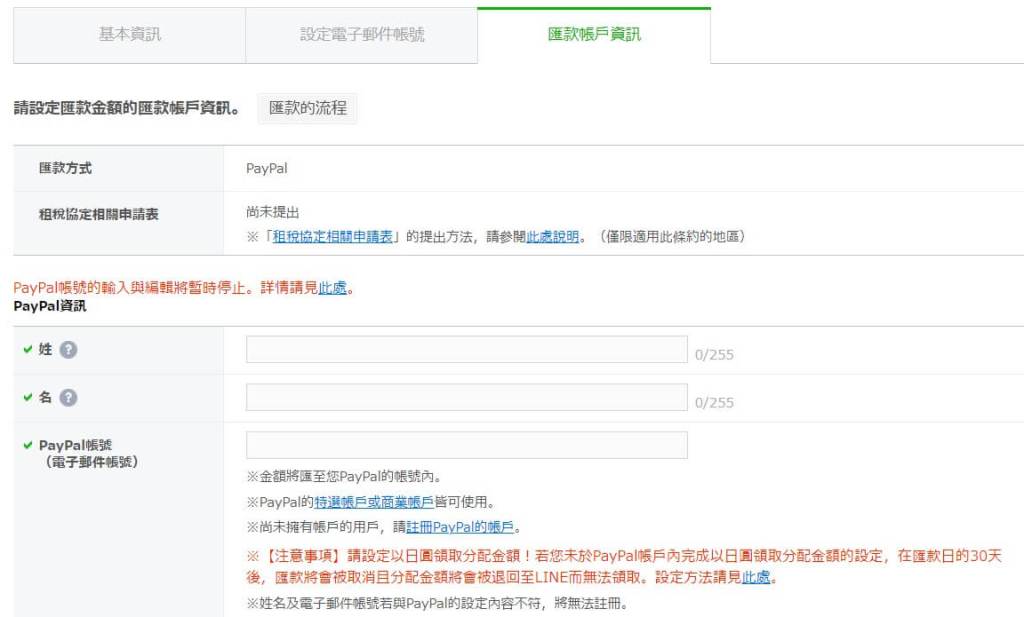Click into the 名 text input field
Screen dimensions: 1024x617
(467, 397)
